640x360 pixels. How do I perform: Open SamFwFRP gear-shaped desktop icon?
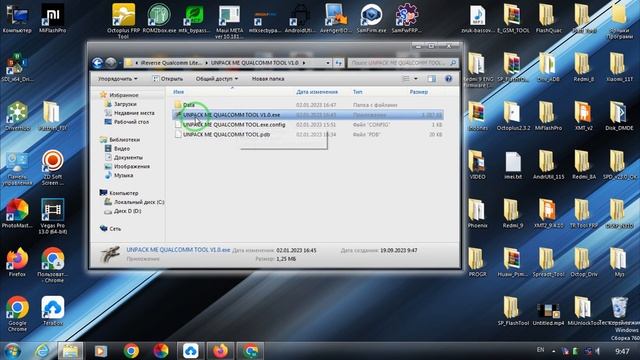407,18
